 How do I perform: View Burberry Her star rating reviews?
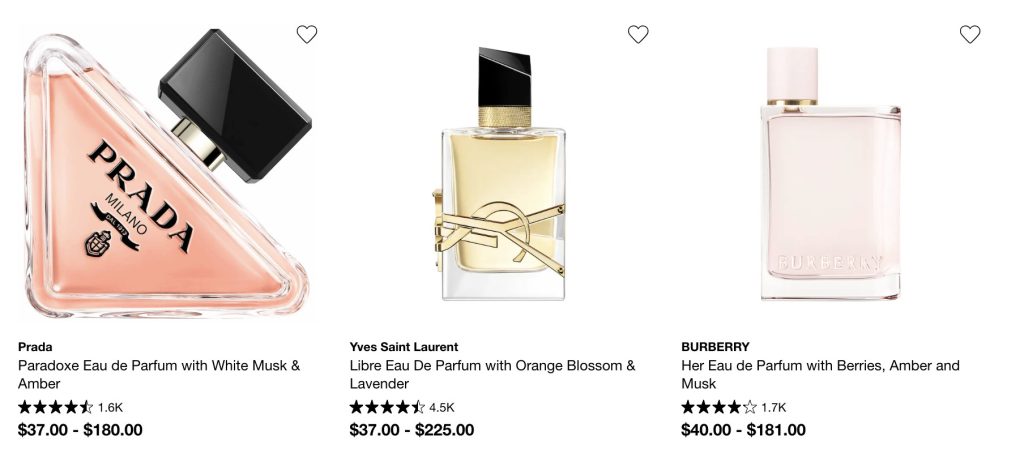[x=719, y=407]
